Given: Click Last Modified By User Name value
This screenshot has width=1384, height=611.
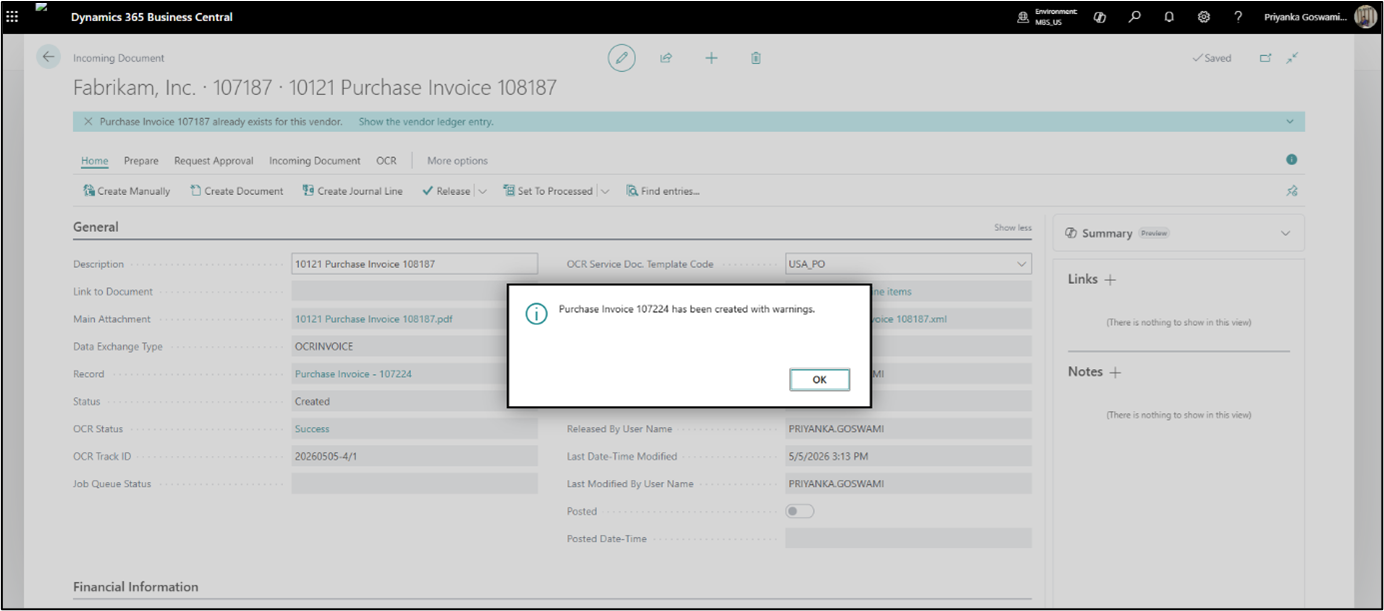Looking at the screenshot, I should pos(908,483).
